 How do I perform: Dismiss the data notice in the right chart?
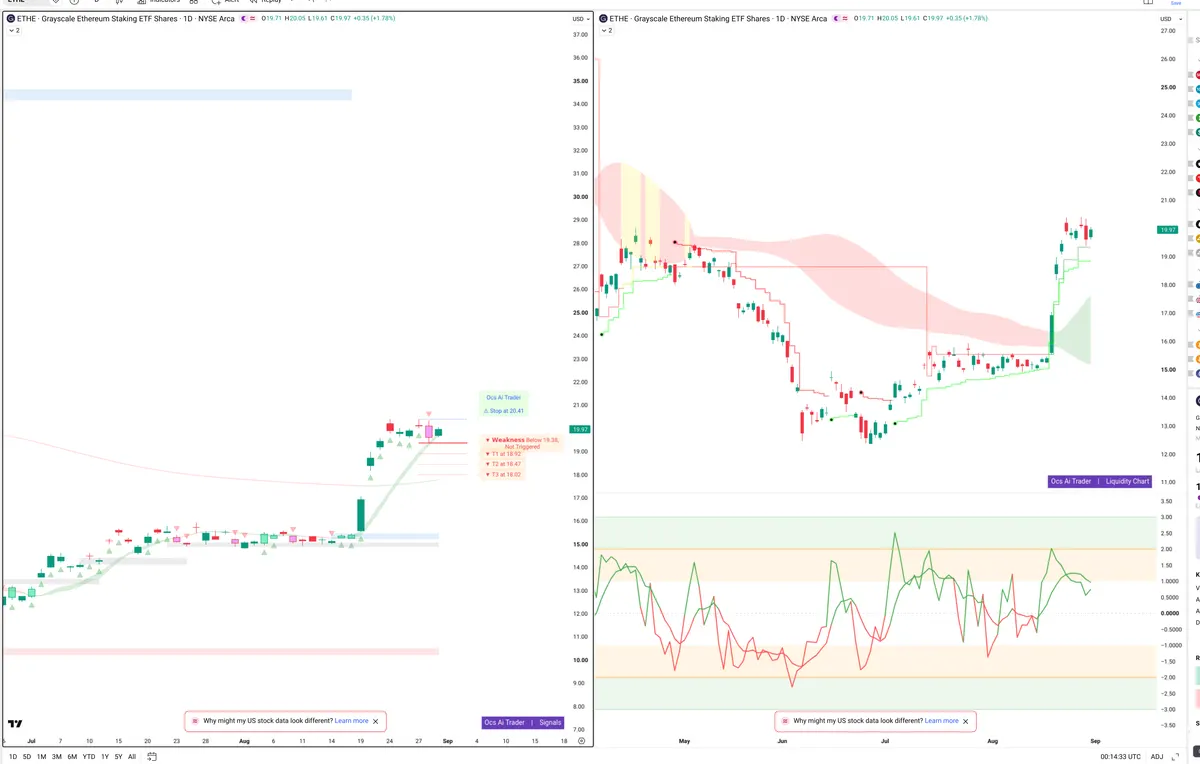966,720
